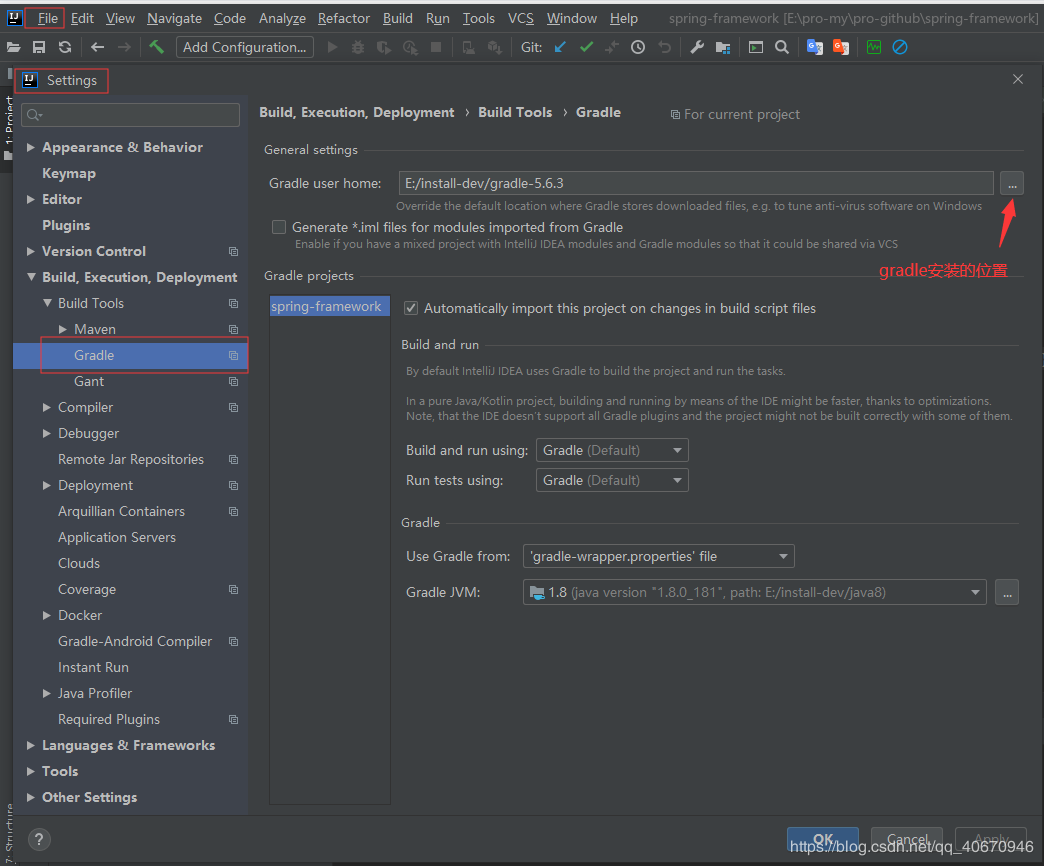Show Git history with the clock icon
This screenshot has height=866, width=1044.
[638, 47]
